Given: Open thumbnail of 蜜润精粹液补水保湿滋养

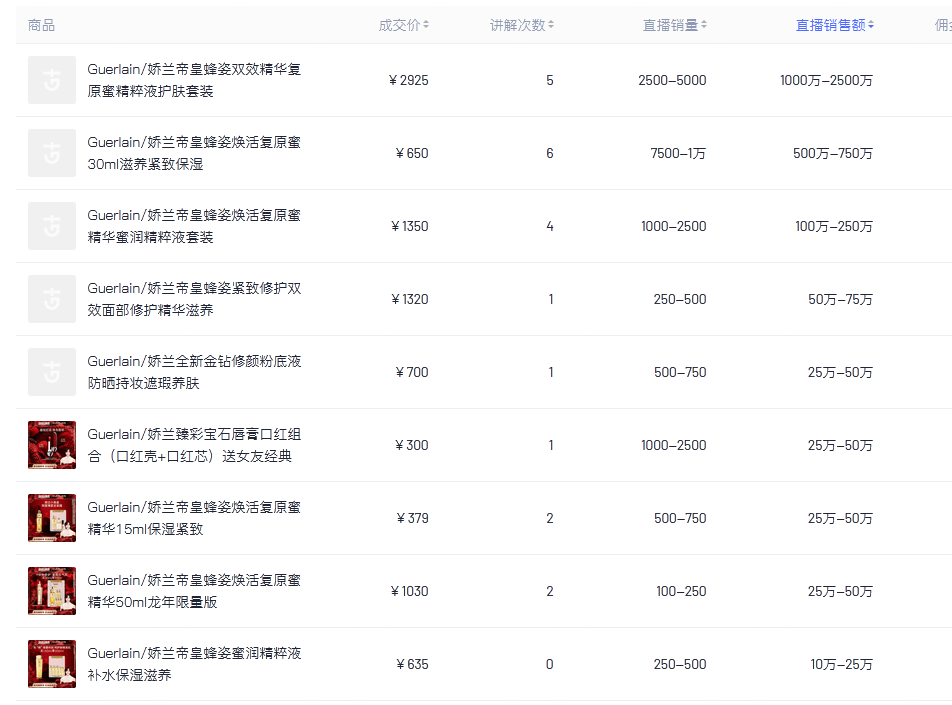Looking at the screenshot, I should 52,664.
